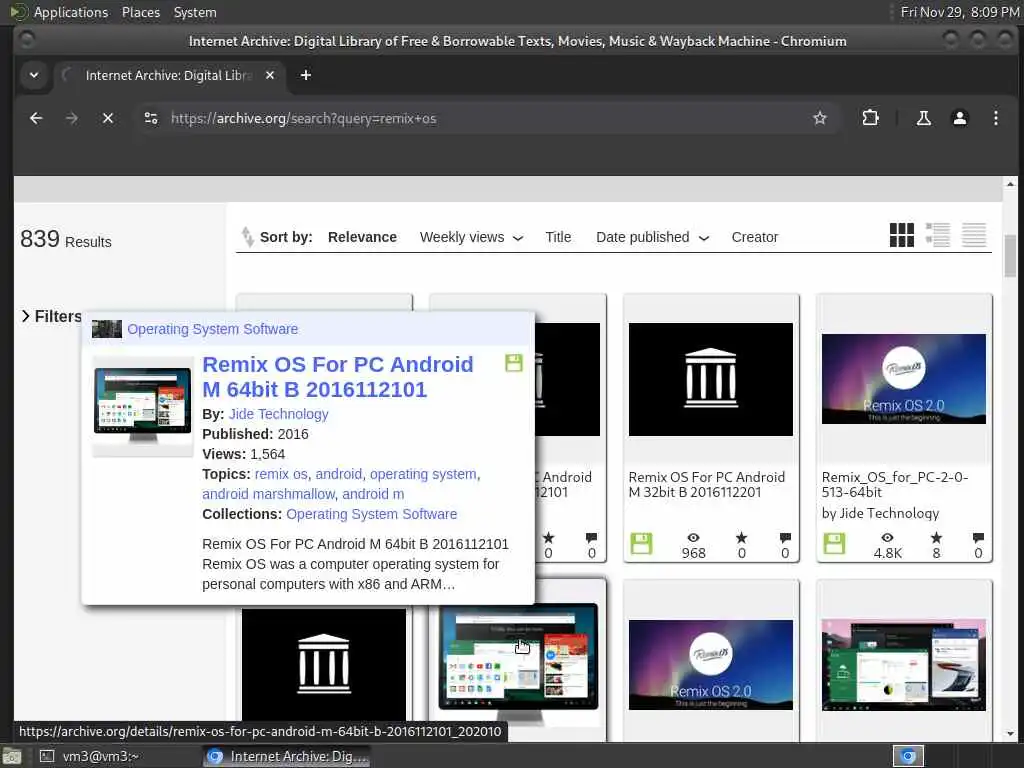Sort results by Title
Viewport: 1024px width, 768px height.
(x=558, y=237)
